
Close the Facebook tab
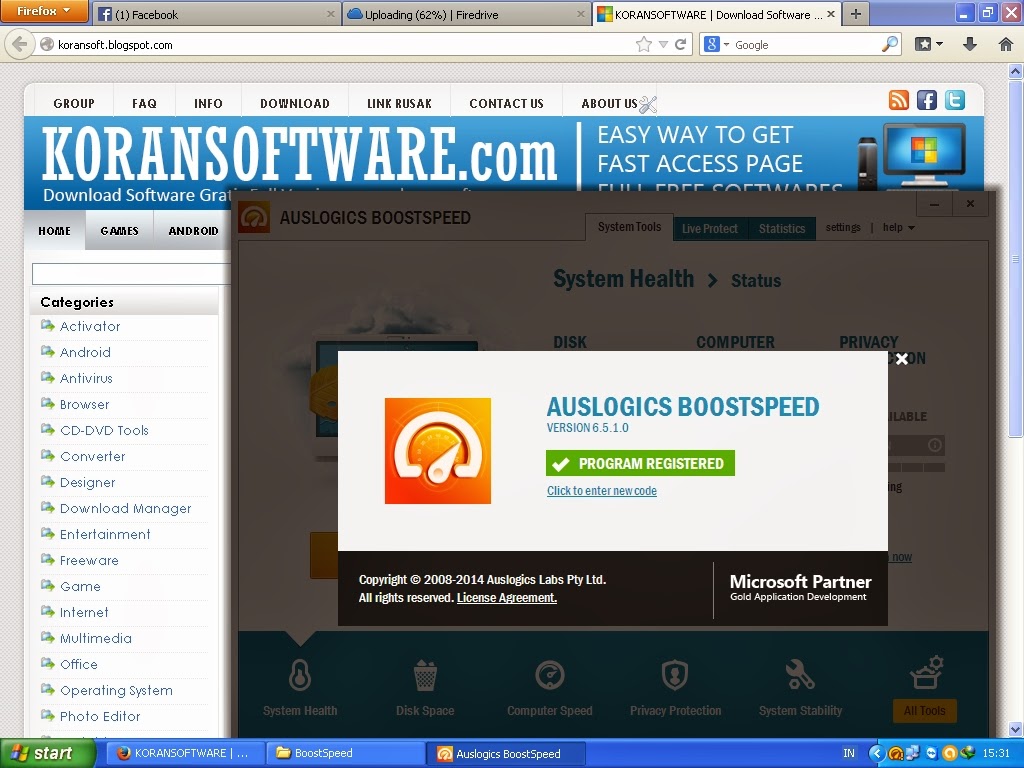pyautogui.click(x=330, y=14)
